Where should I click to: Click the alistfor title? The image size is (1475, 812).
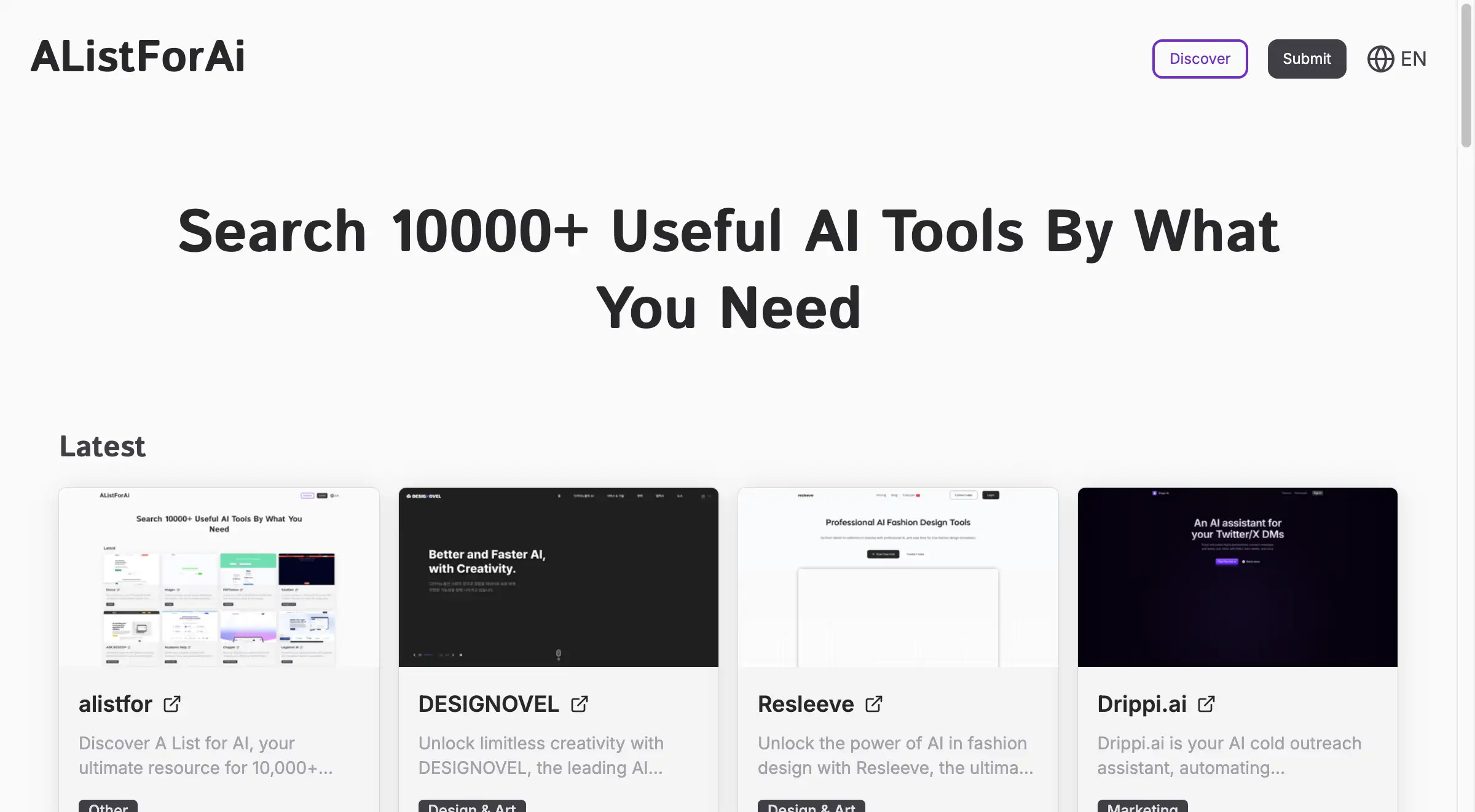pyautogui.click(x=116, y=704)
